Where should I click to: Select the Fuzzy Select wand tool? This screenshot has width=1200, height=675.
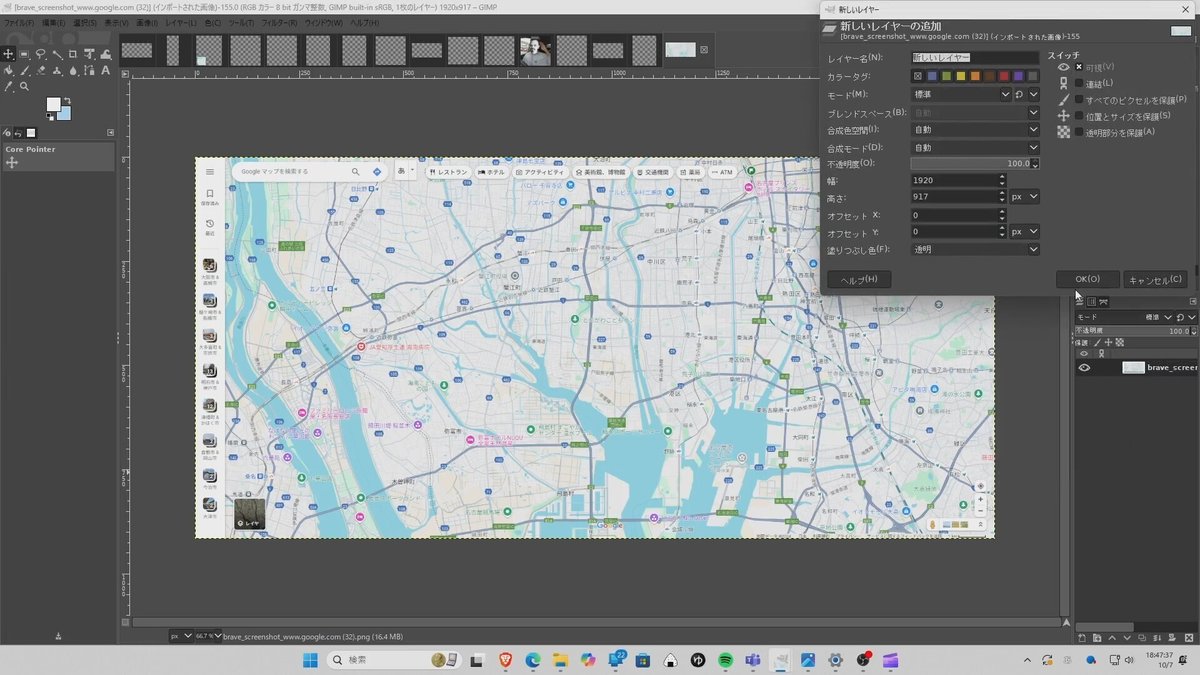click(x=57, y=54)
